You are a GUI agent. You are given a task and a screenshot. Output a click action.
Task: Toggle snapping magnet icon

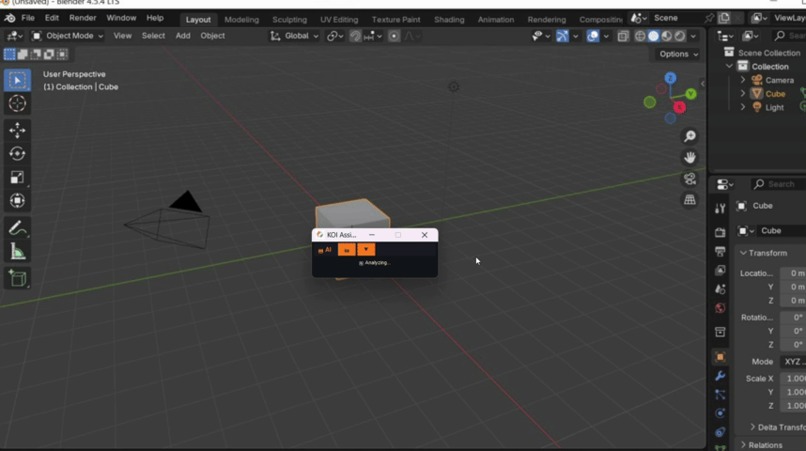pos(355,36)
